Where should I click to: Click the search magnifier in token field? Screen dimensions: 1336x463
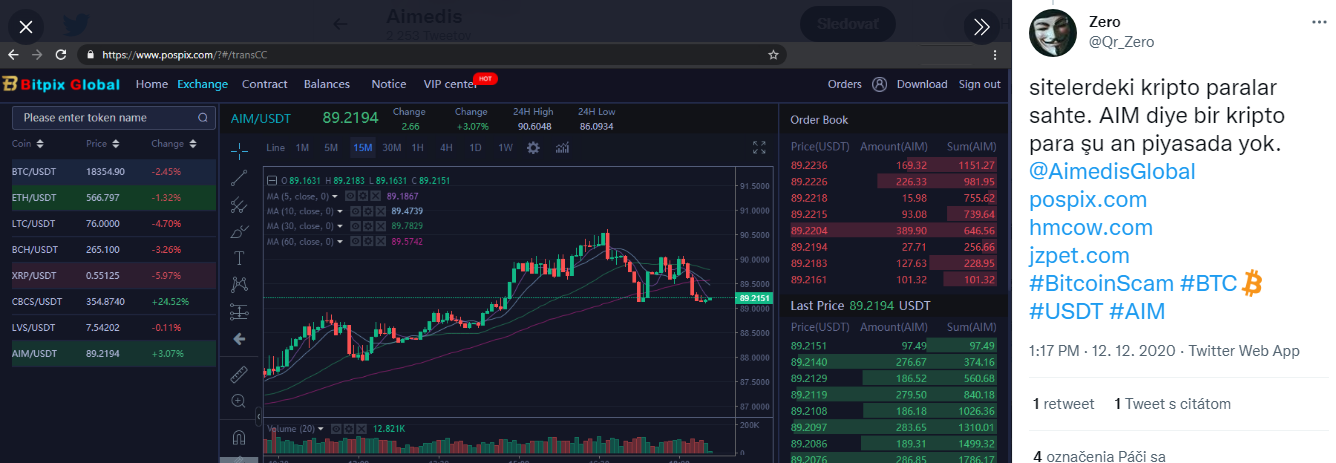click(x=203, y=118)
